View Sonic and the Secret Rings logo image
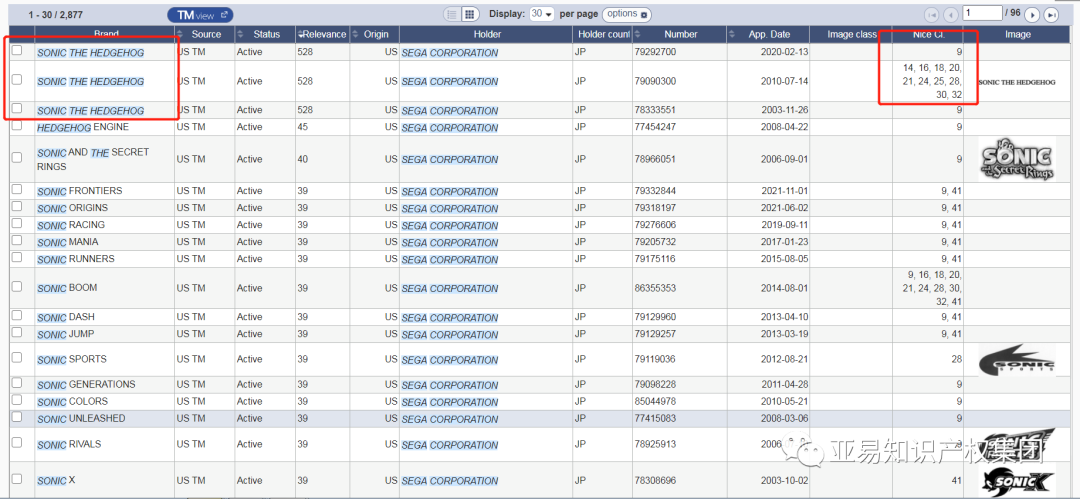The image size is (1080, 499). [1017, 159]
